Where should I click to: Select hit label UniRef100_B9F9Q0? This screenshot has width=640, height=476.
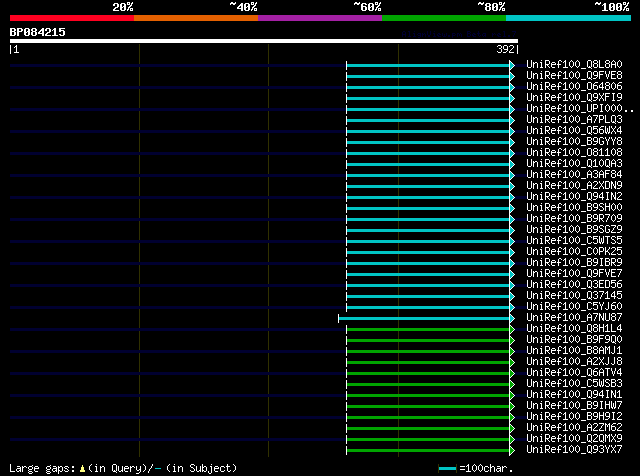(x=574, y=340)
